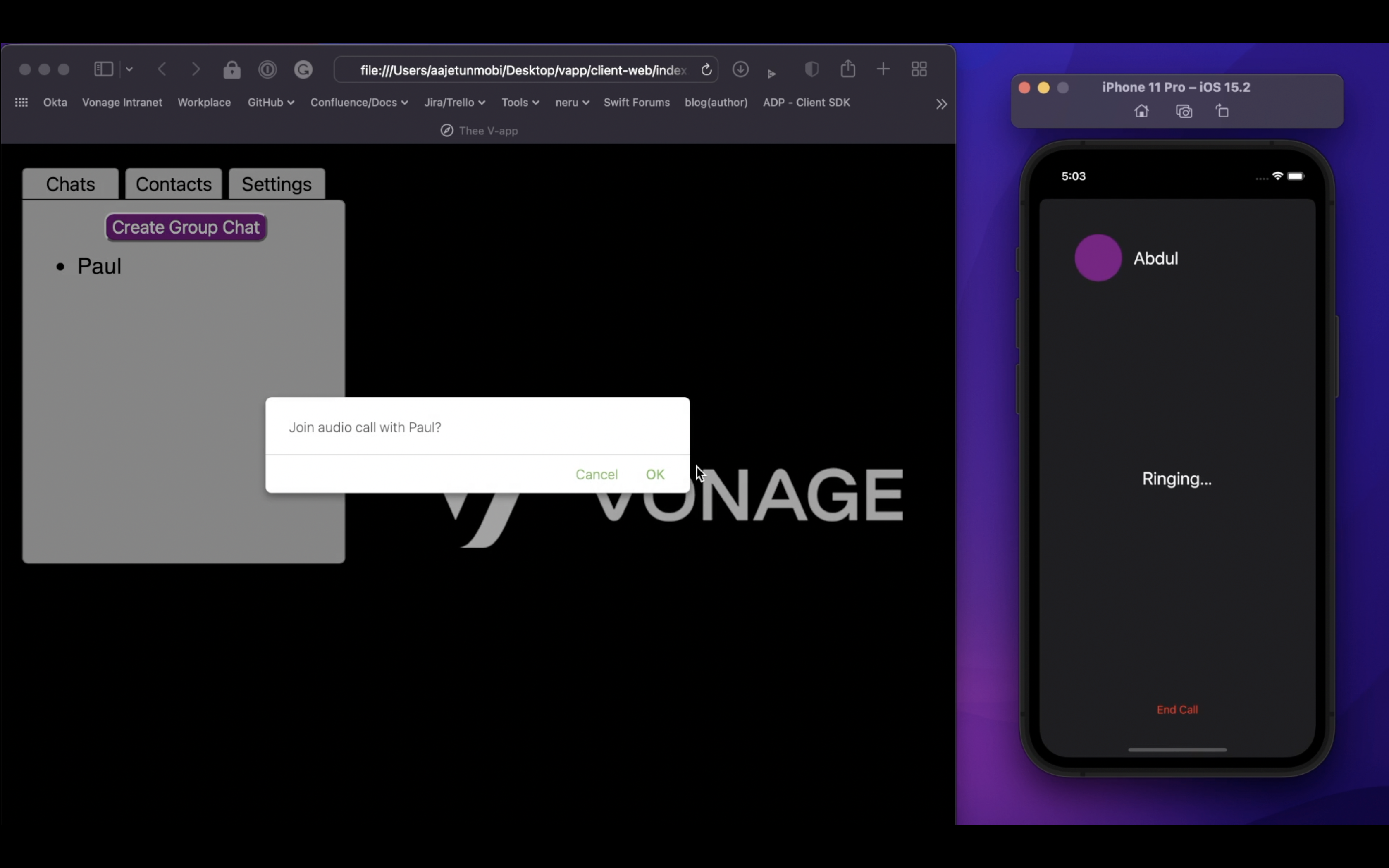Viewport: 1389px width, 868px height.
Task: Toggle the Safari sidebar icon
Action: click(x=103, y=69)
